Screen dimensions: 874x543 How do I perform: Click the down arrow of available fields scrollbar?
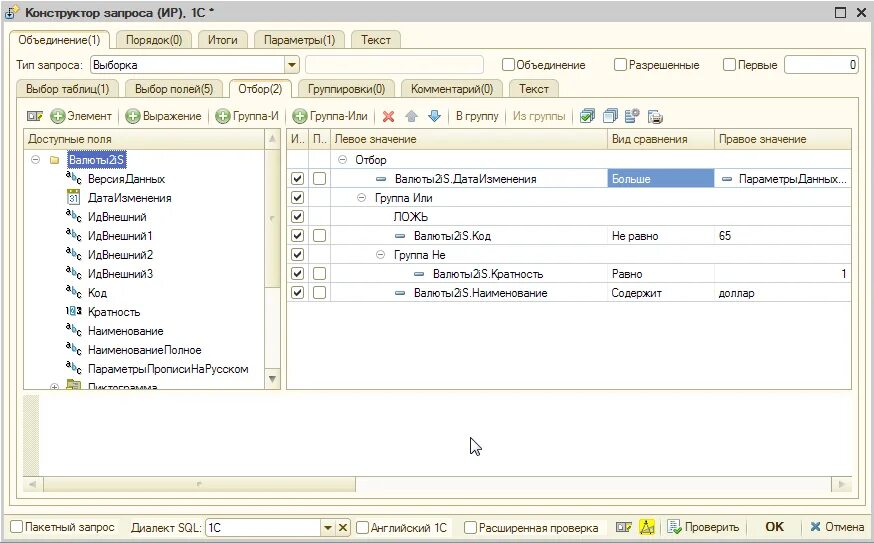click(x=273, y=379)
